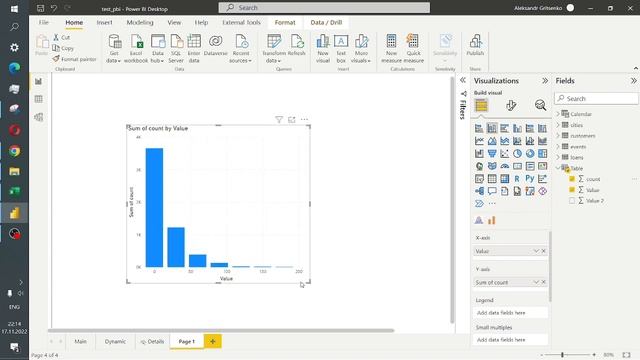The height and width of the screenshot is (360, 640).
Task: Pick the Waterfall chart visual
Action: click(479, 154)
